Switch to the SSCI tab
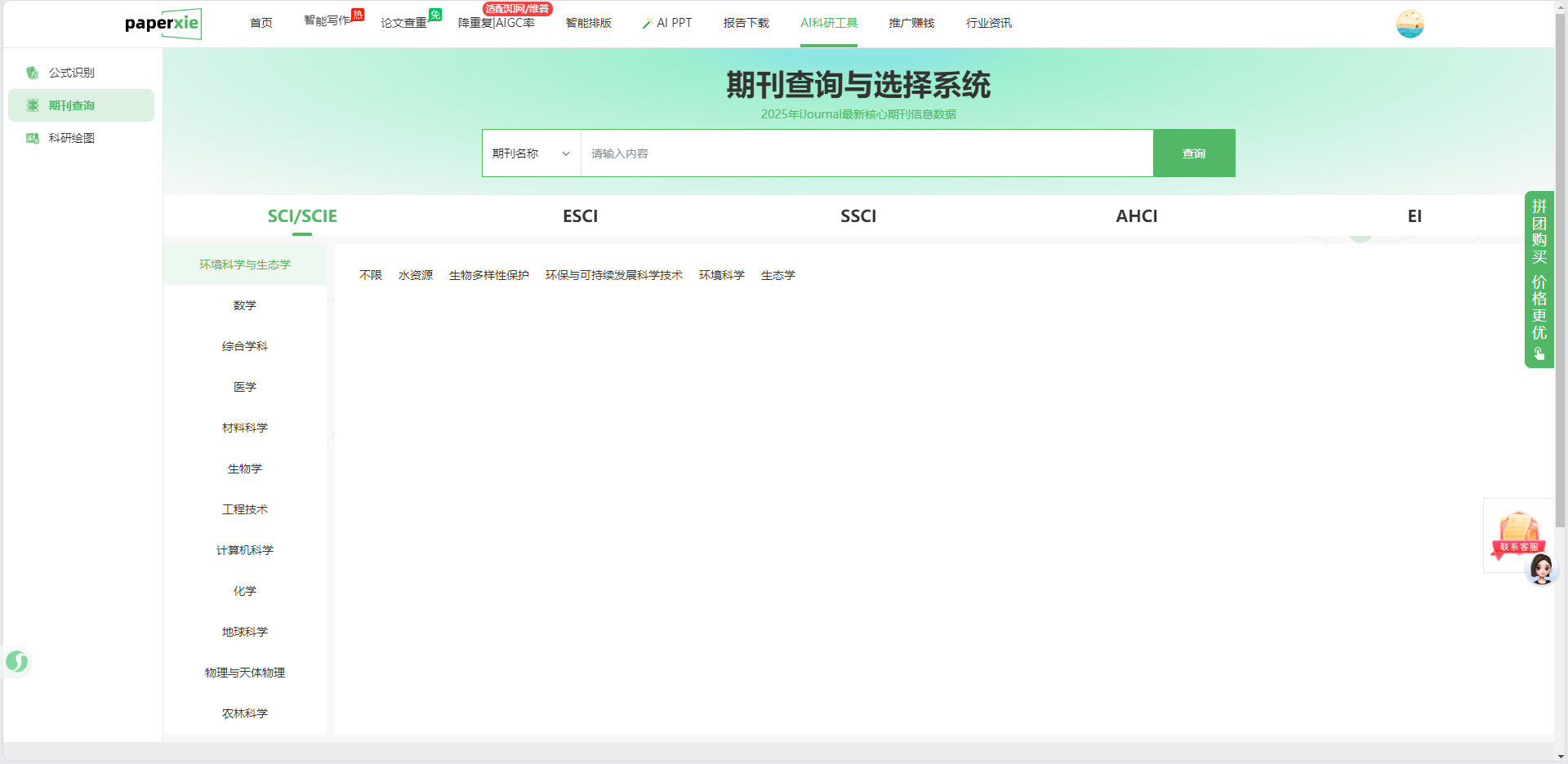The image size is (1568, 764). click(x=858, y=216)
